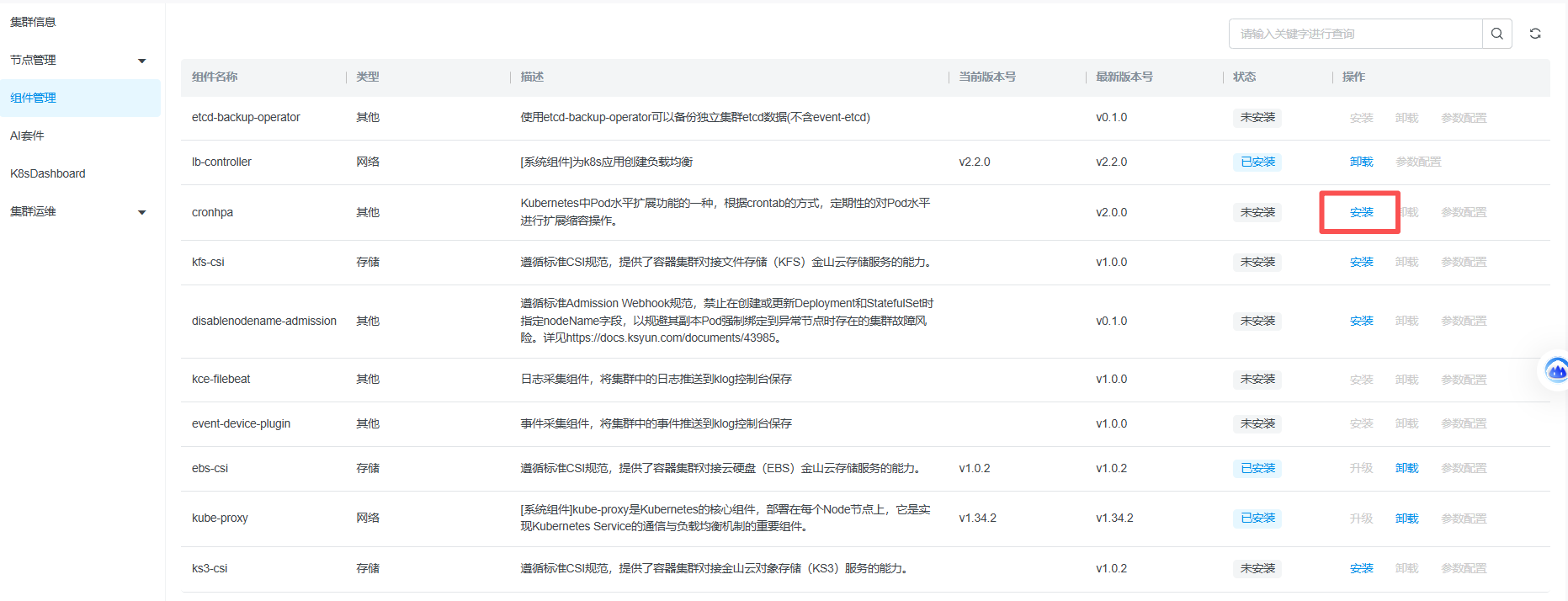Click the 组件名称 column header

pos(215,77)
